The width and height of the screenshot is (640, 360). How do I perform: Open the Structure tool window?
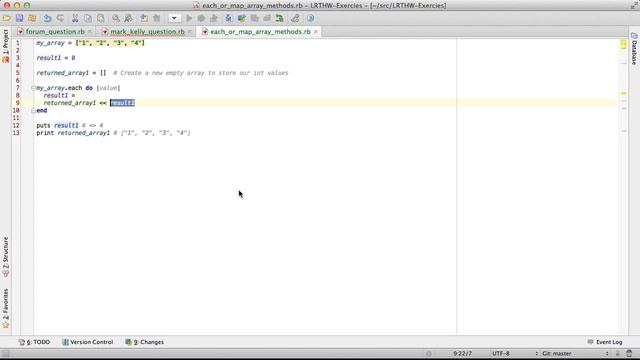[6, 257]
